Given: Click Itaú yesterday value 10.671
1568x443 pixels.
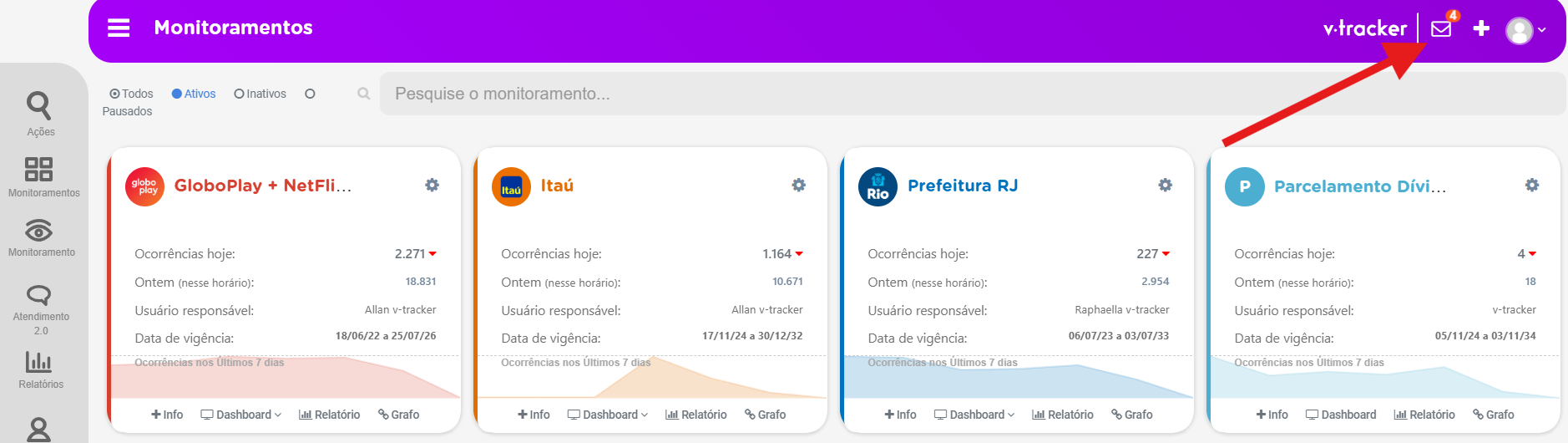Looking at the screenshot, I should tap(787, 282).
